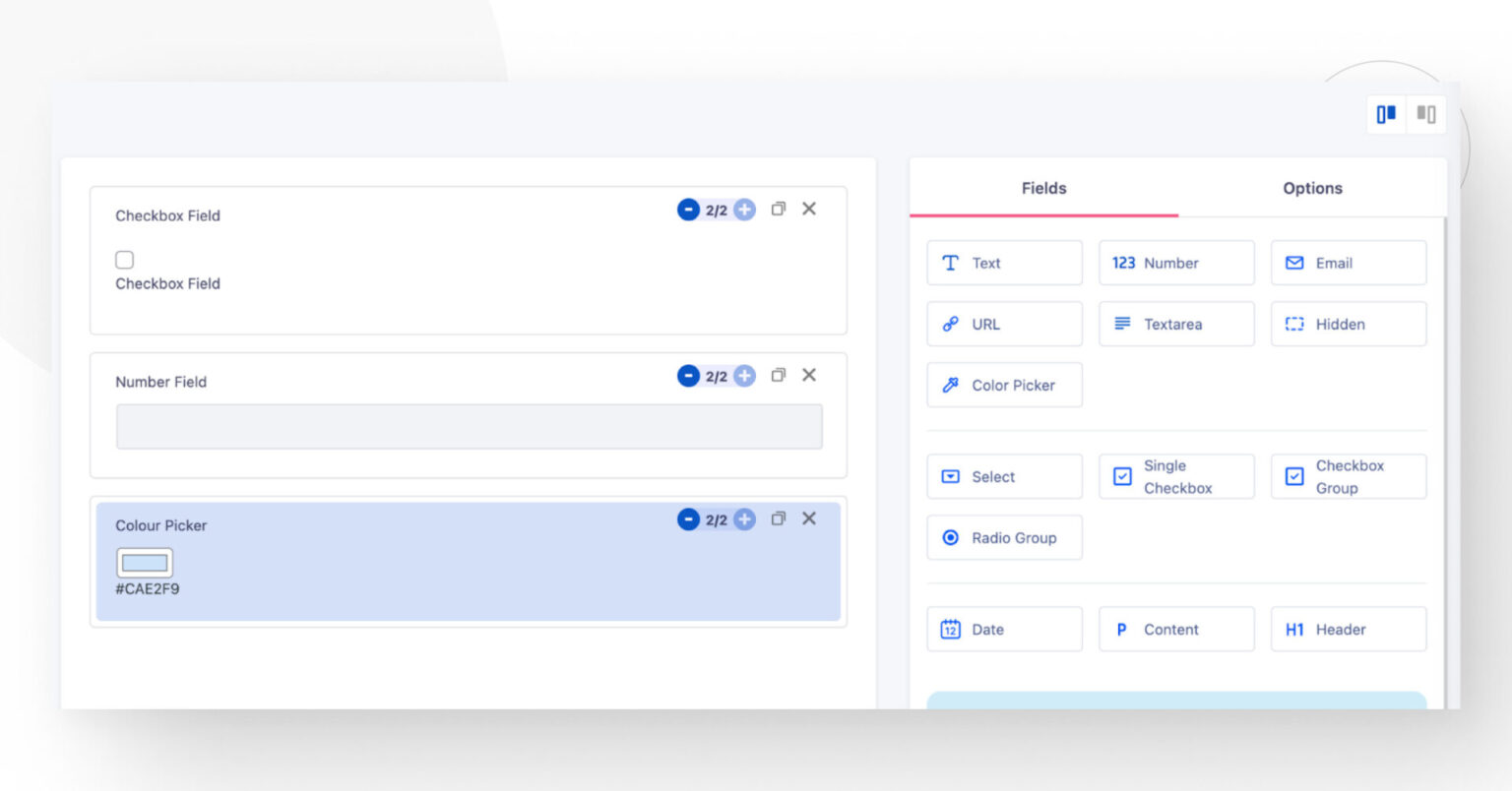Decrease the Number Field column count
The image size is (1512, 791).
pyautogui.click(x=688, y=375)
